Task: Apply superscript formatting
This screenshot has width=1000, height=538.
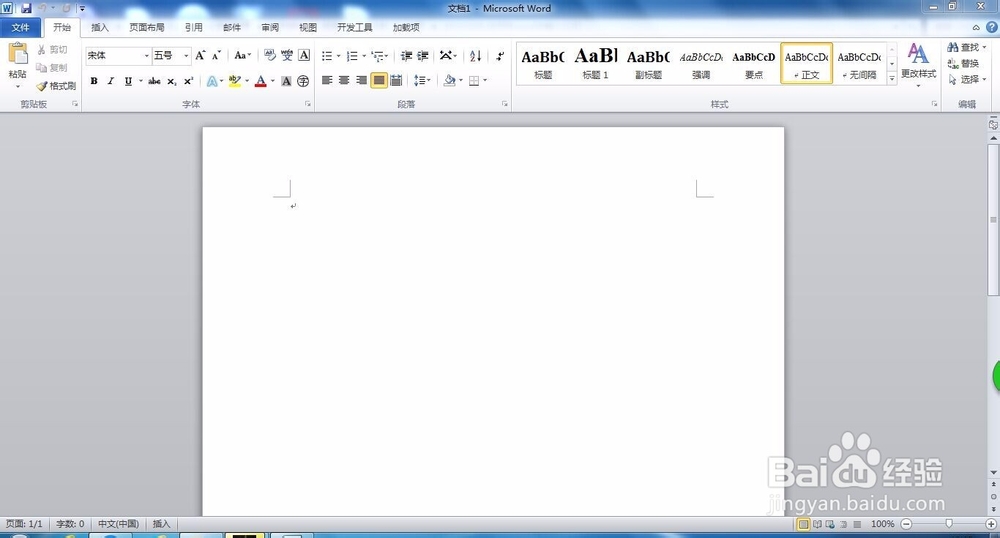Action: (188, 81)
